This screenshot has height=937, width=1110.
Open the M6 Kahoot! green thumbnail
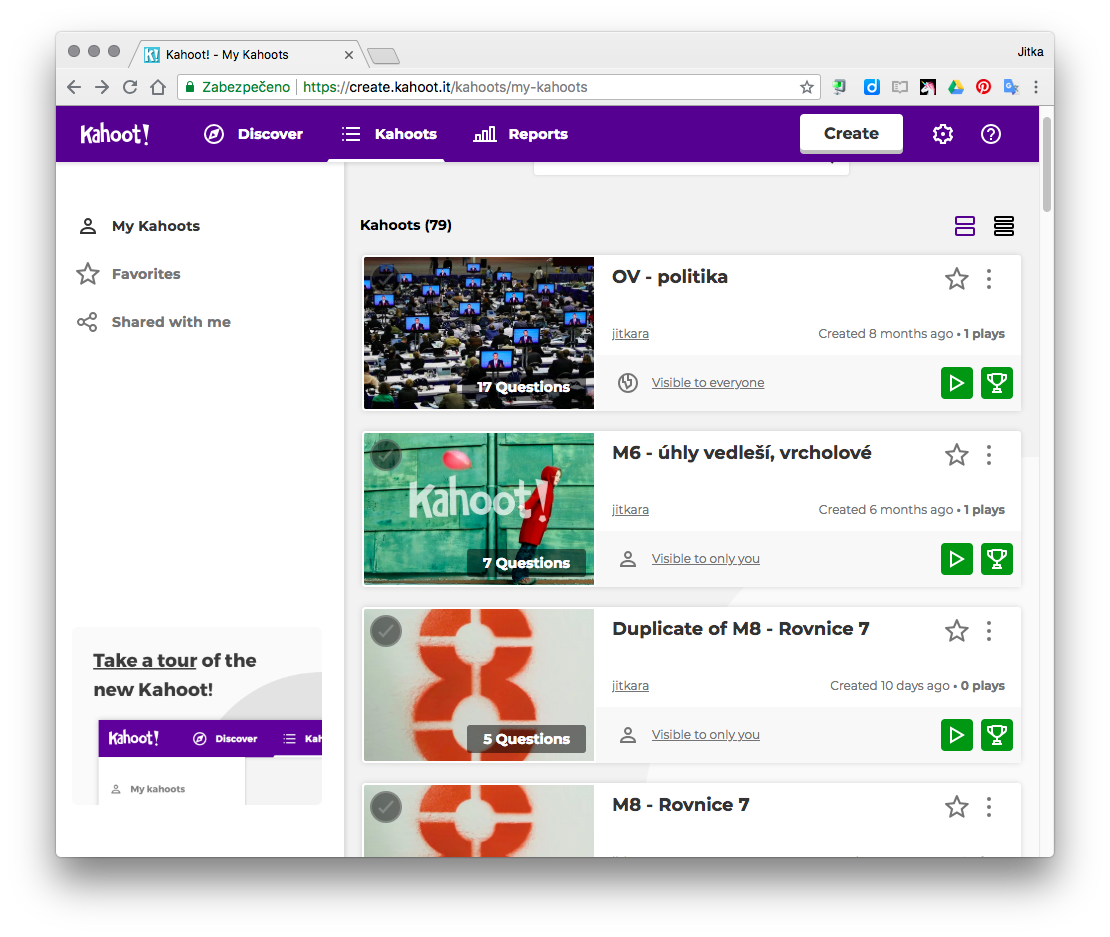click(x=479, y=509)
